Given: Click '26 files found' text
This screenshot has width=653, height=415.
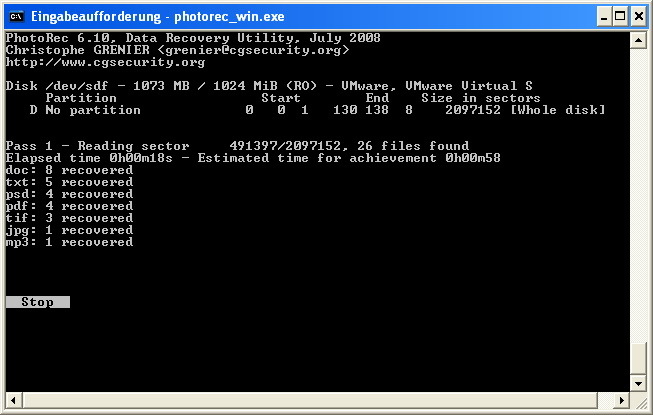Looking at the screenshot, I should pyautogui.click(x=413, y=146).
